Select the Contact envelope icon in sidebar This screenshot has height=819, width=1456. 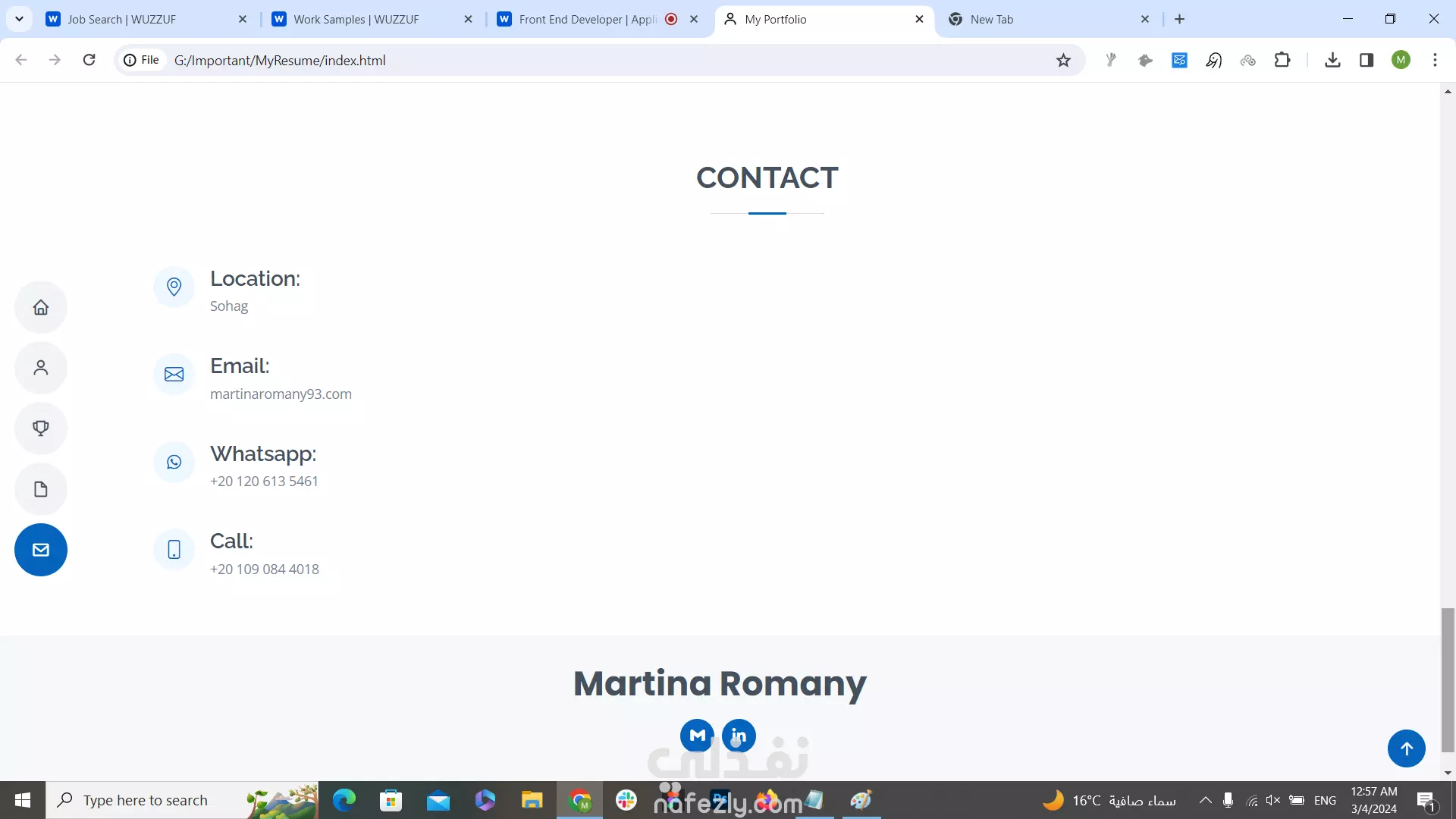[41, 550]
